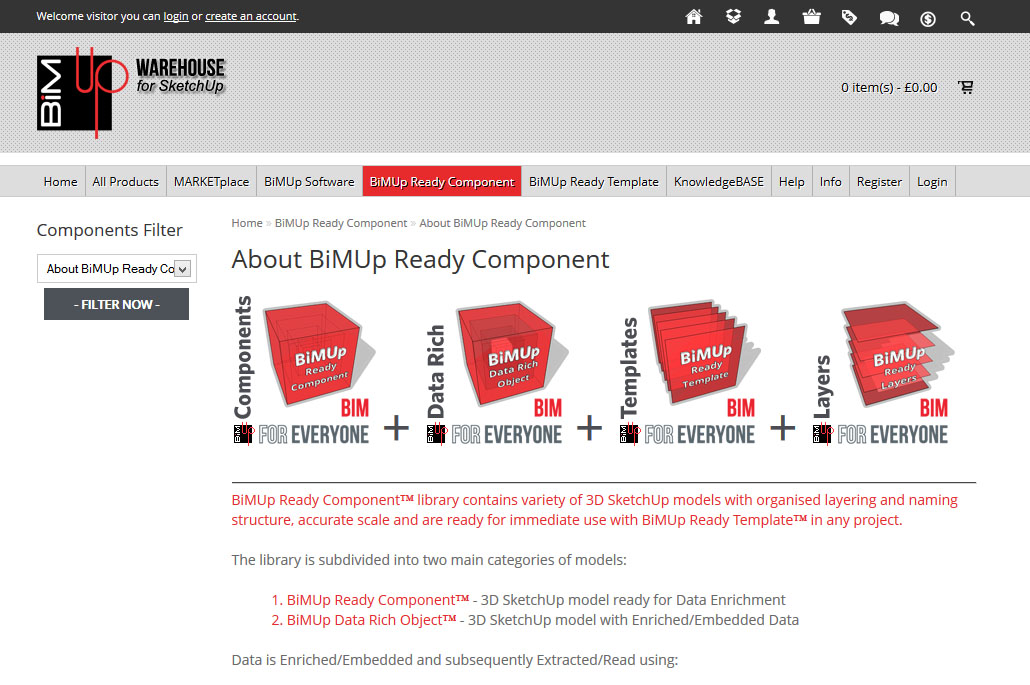The height and width of the screenshot is (685, 1030).
Task: Follow the login link in the welcome message
Action: click(x=176, y=16)
